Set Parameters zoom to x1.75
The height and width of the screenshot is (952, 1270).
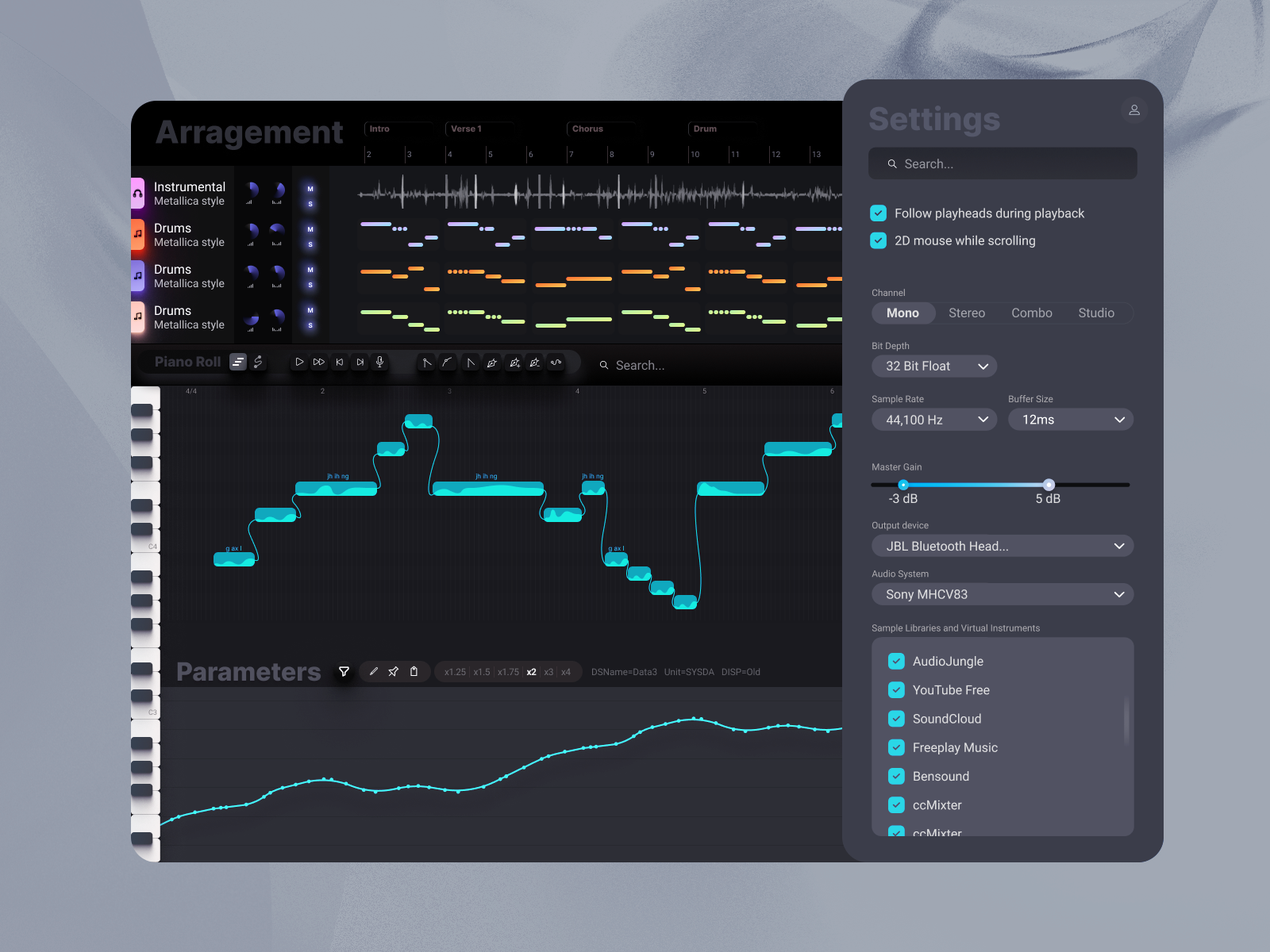click(508, 672)
